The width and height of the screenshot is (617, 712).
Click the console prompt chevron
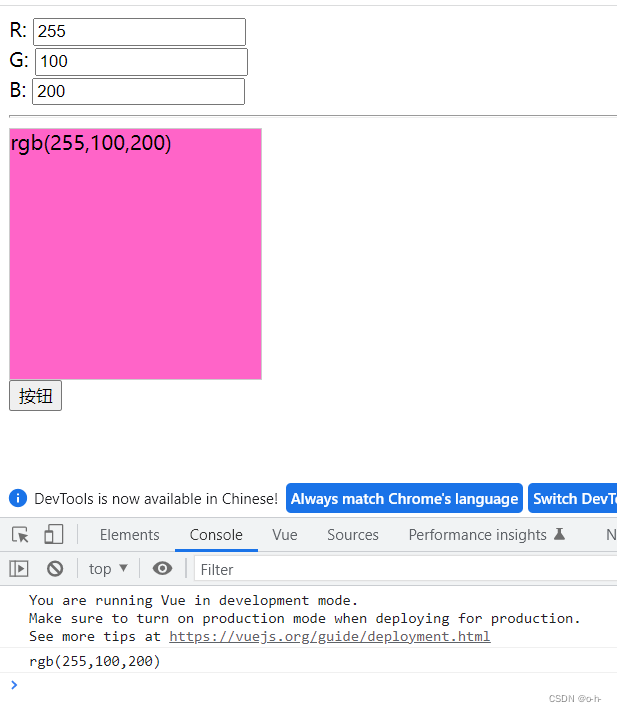click(x=14, y=684)
